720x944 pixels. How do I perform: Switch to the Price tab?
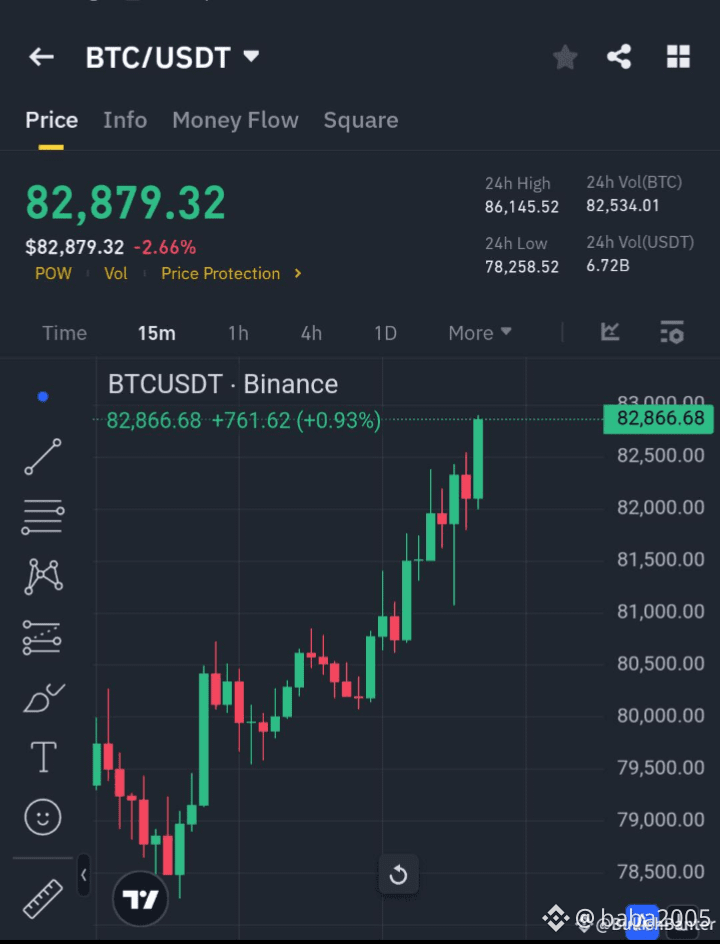pos(52,120)
